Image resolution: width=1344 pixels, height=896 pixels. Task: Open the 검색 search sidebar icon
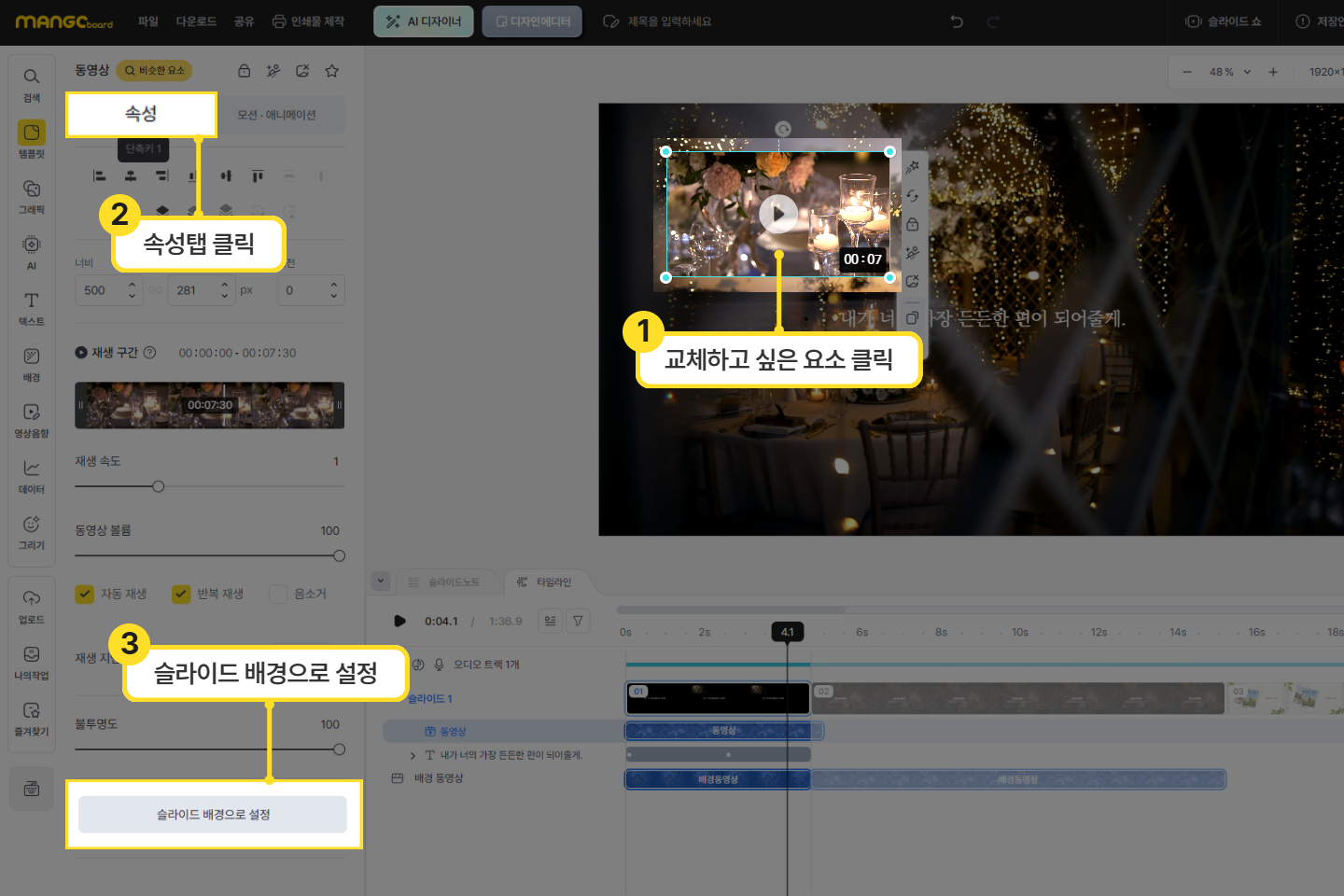click(32, 77)
